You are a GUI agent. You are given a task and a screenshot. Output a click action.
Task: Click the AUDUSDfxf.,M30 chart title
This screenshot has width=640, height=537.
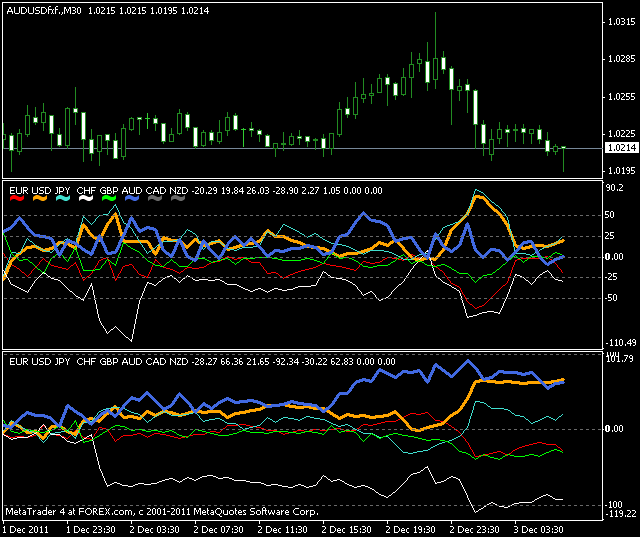pyautogui.click(x=44, y=11)
